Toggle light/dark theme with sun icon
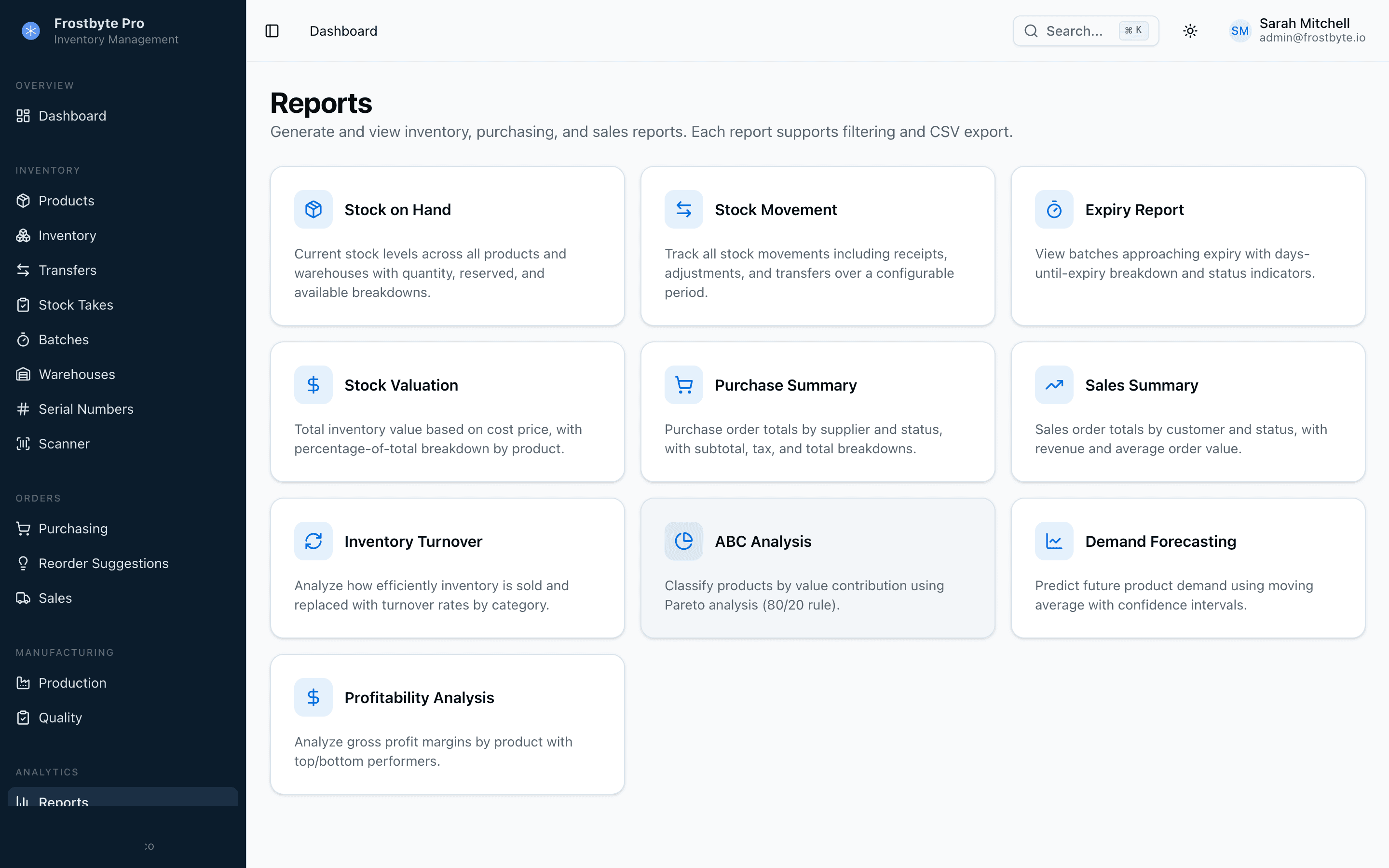 pyautogui.click(x=1190, y=31)
